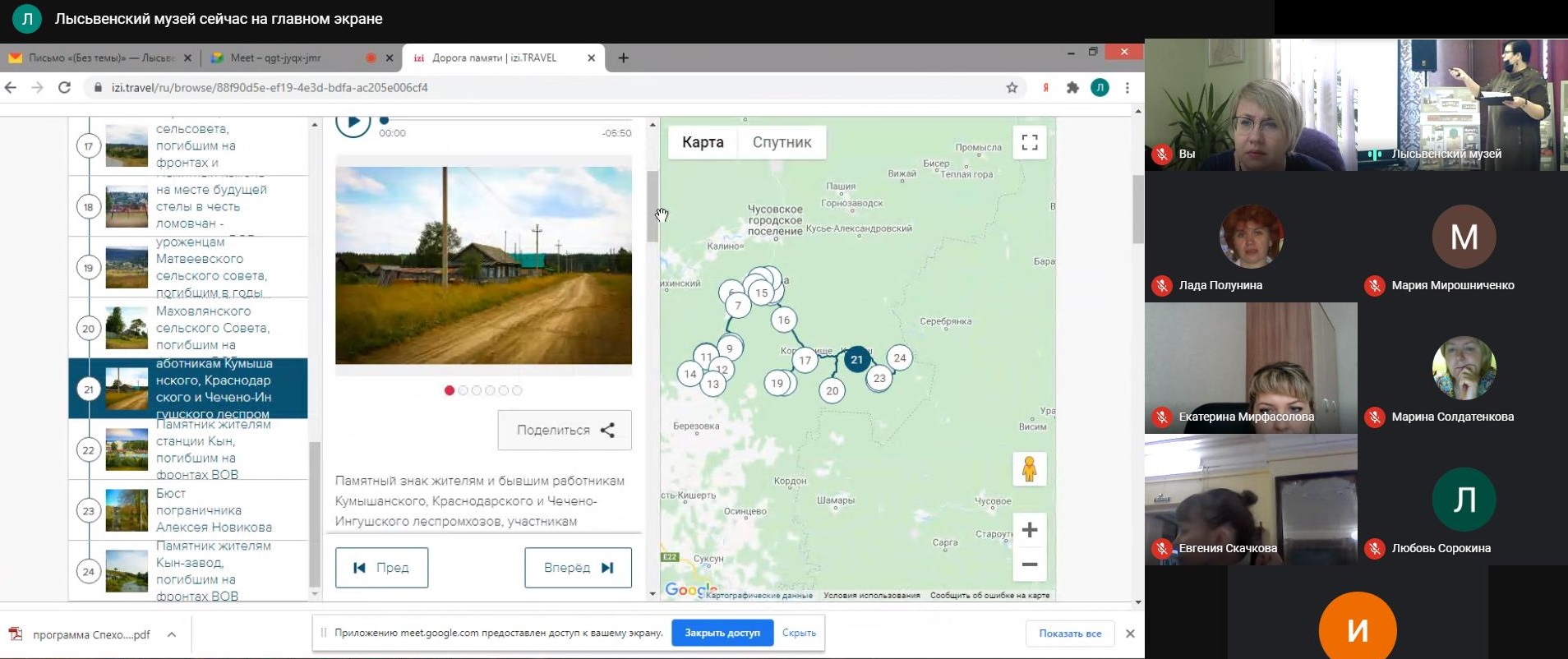Screen dimensions: 1568x659
Task: Open fullscreen map view
Action: 1029,142
